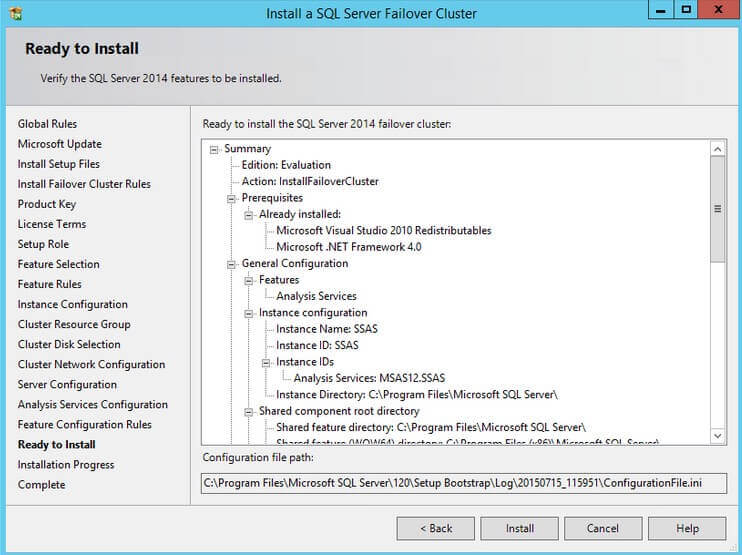
Task: Open Help for this page
Action: coord(687,528)
